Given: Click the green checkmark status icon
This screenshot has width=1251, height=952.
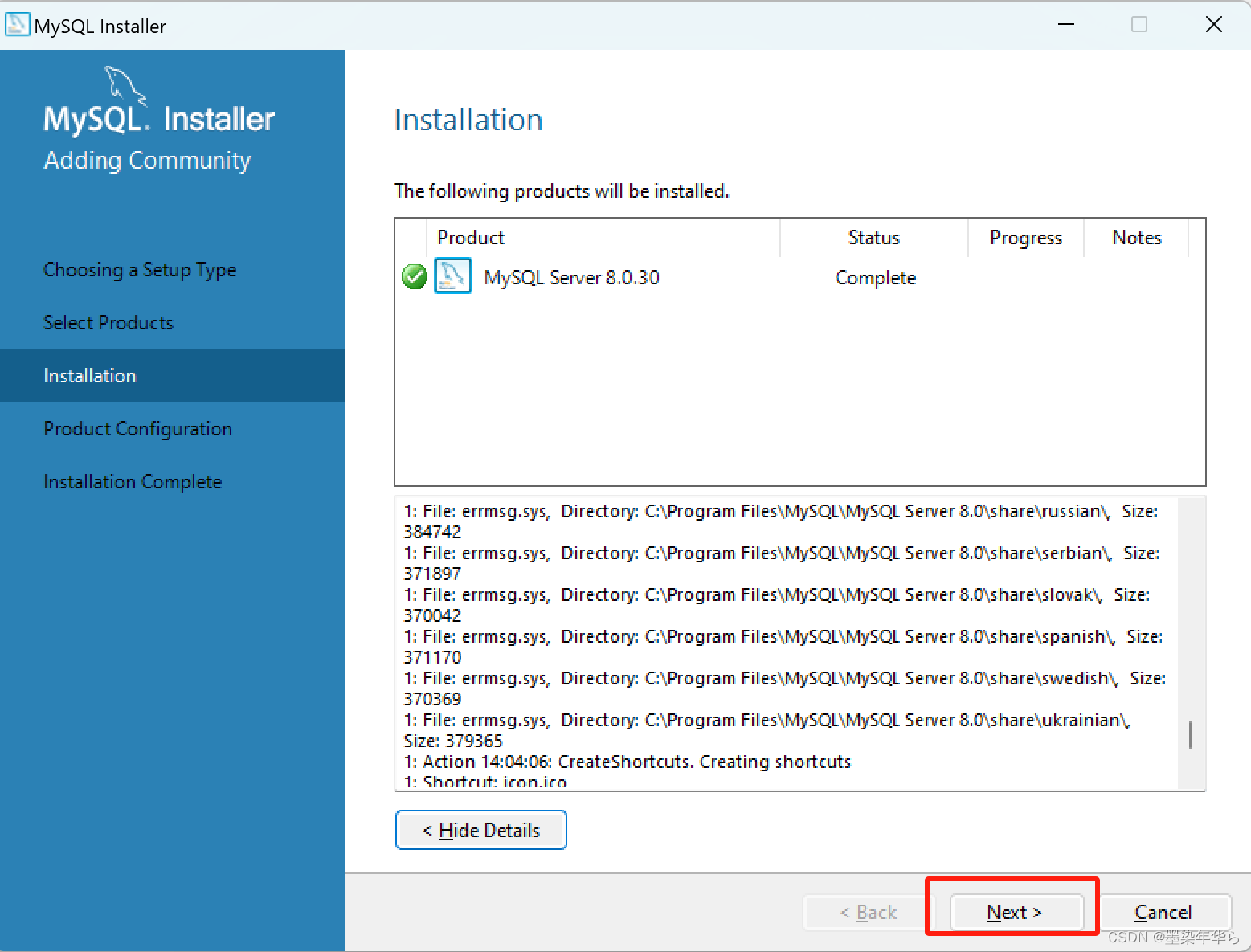Looking at the screenshot, I should [415, 276].
